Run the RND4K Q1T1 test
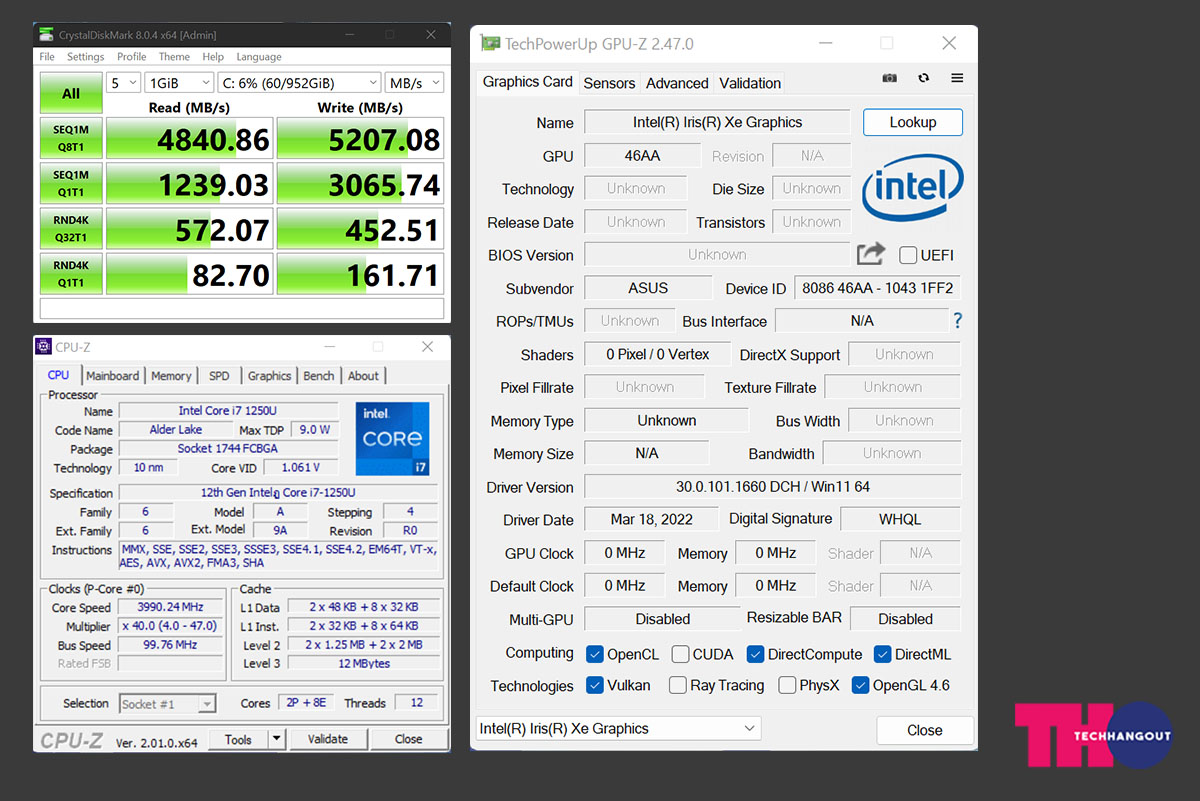1200x801 pixels. [x=71, y=274]
